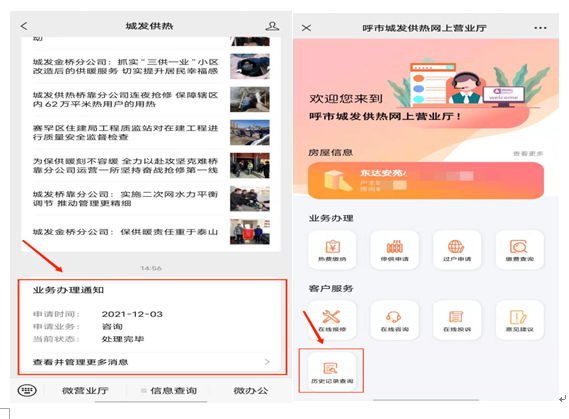Screen dimensions: 569x419
Task: Open 缴费查询 search icon
Action: click(519, 250)
